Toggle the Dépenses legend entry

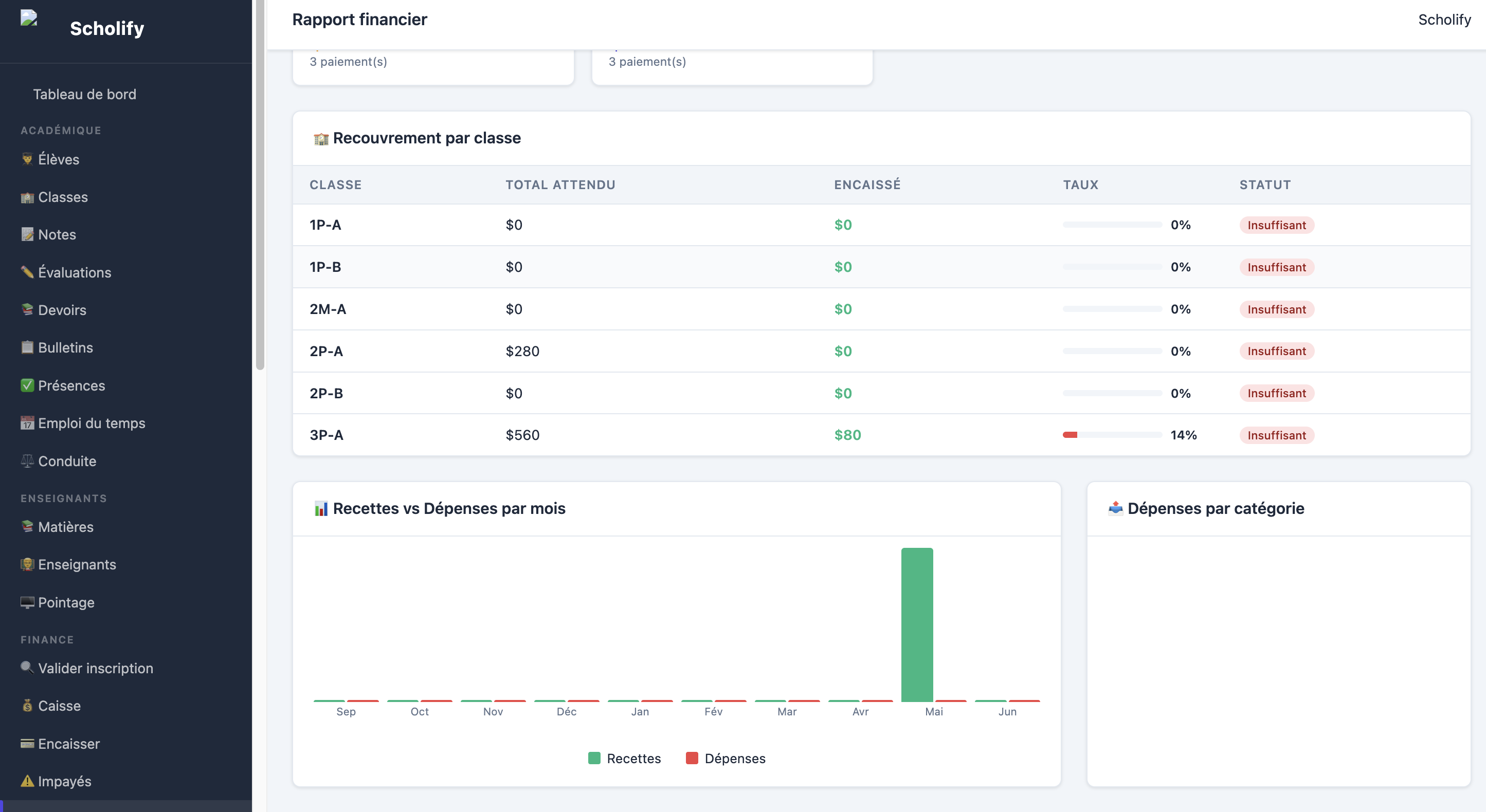(725, 759)
